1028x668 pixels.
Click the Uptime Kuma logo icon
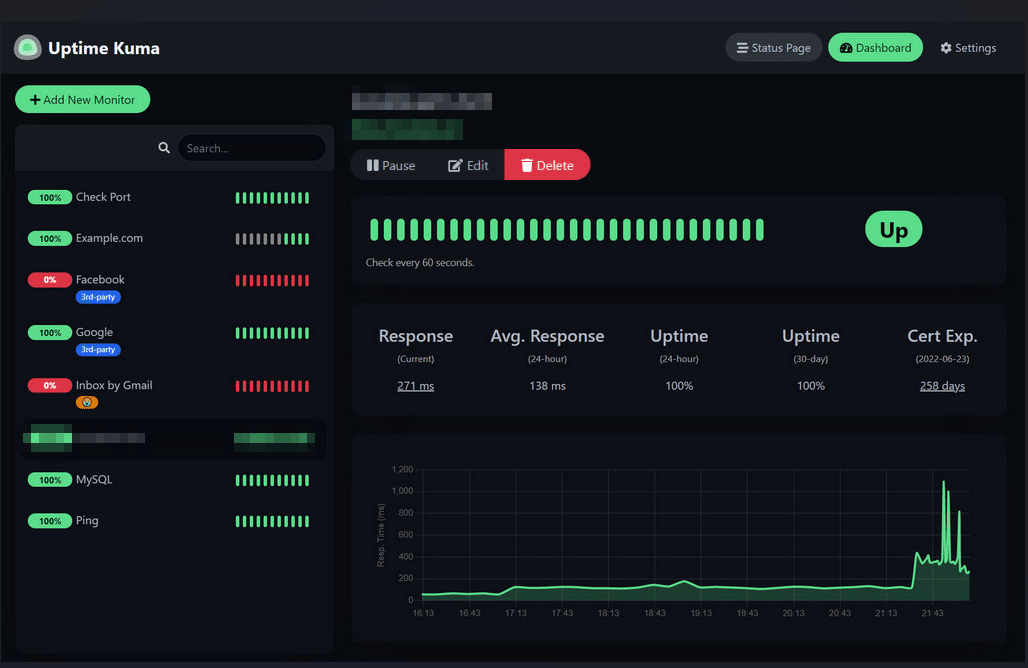click(x=28, y=48)
